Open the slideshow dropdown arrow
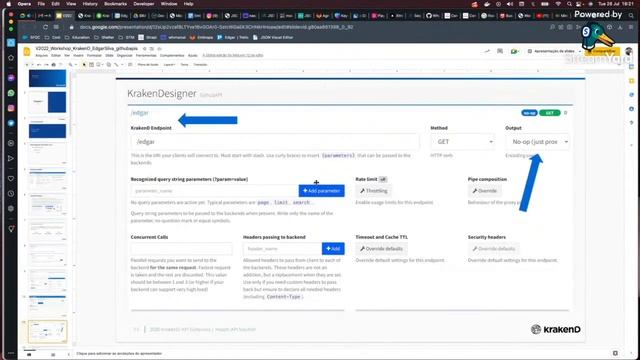This screenshot has width=640, height=360. (x=580, y=51)
